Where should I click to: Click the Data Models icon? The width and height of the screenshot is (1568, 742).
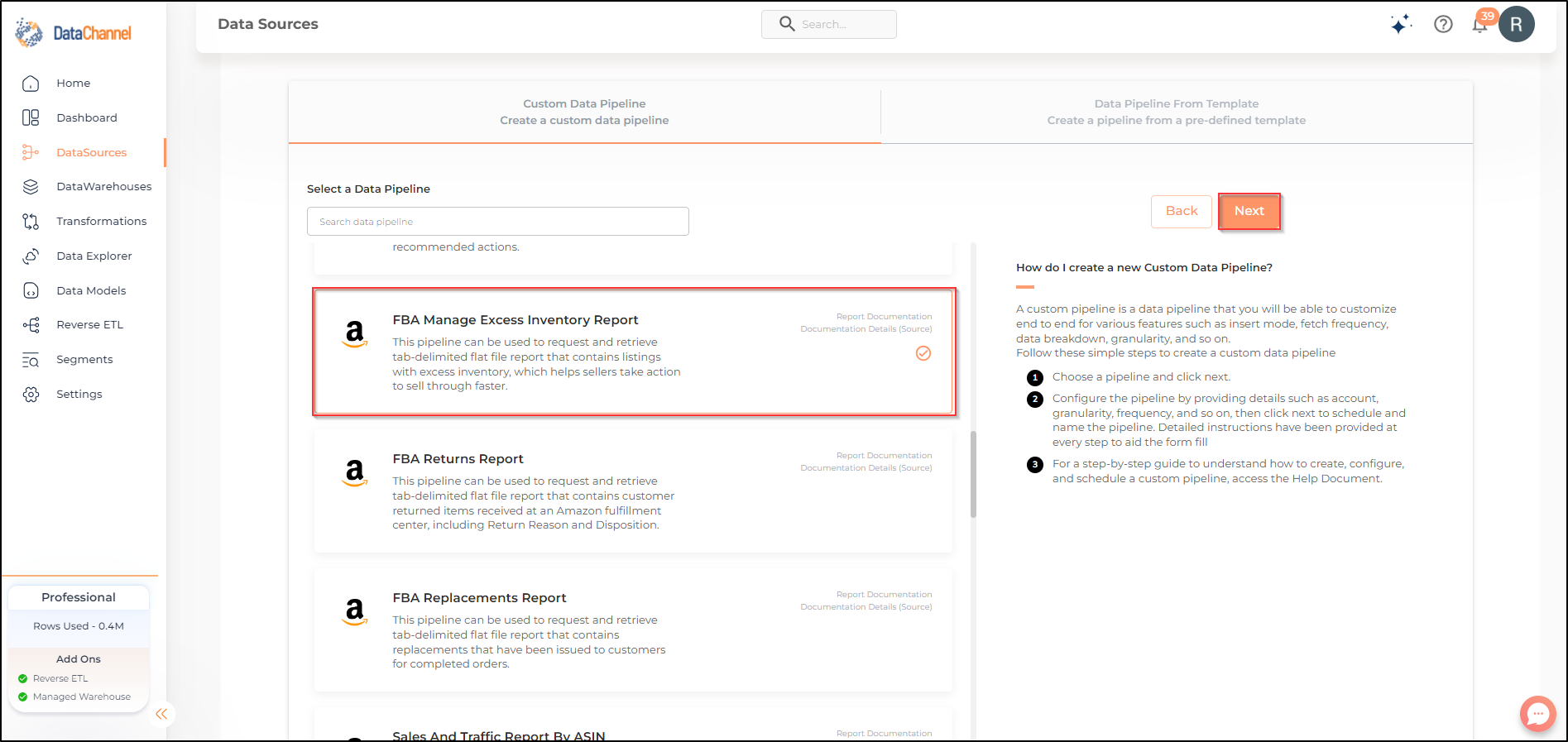[x=31, y=290]
